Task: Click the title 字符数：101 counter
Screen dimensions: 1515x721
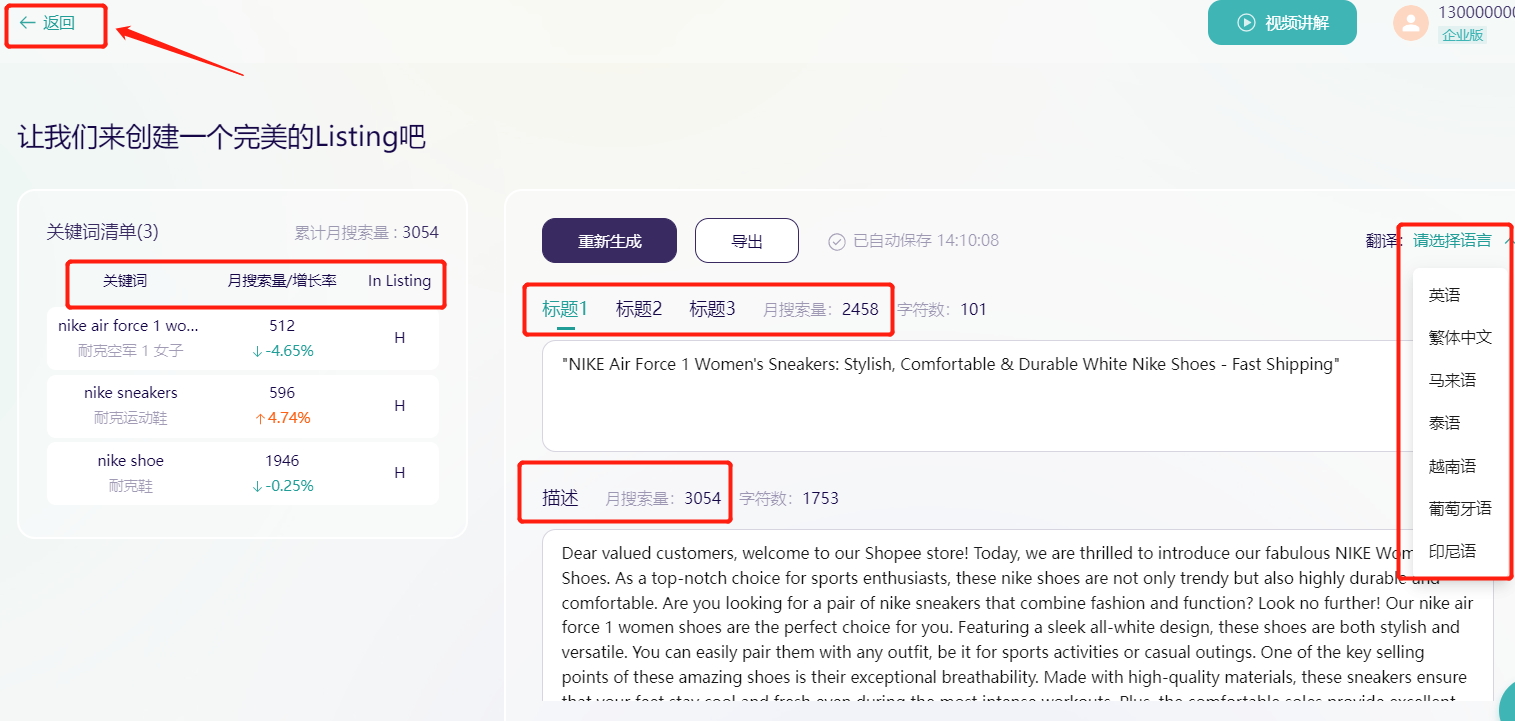Action: click(x=941, y=309)
